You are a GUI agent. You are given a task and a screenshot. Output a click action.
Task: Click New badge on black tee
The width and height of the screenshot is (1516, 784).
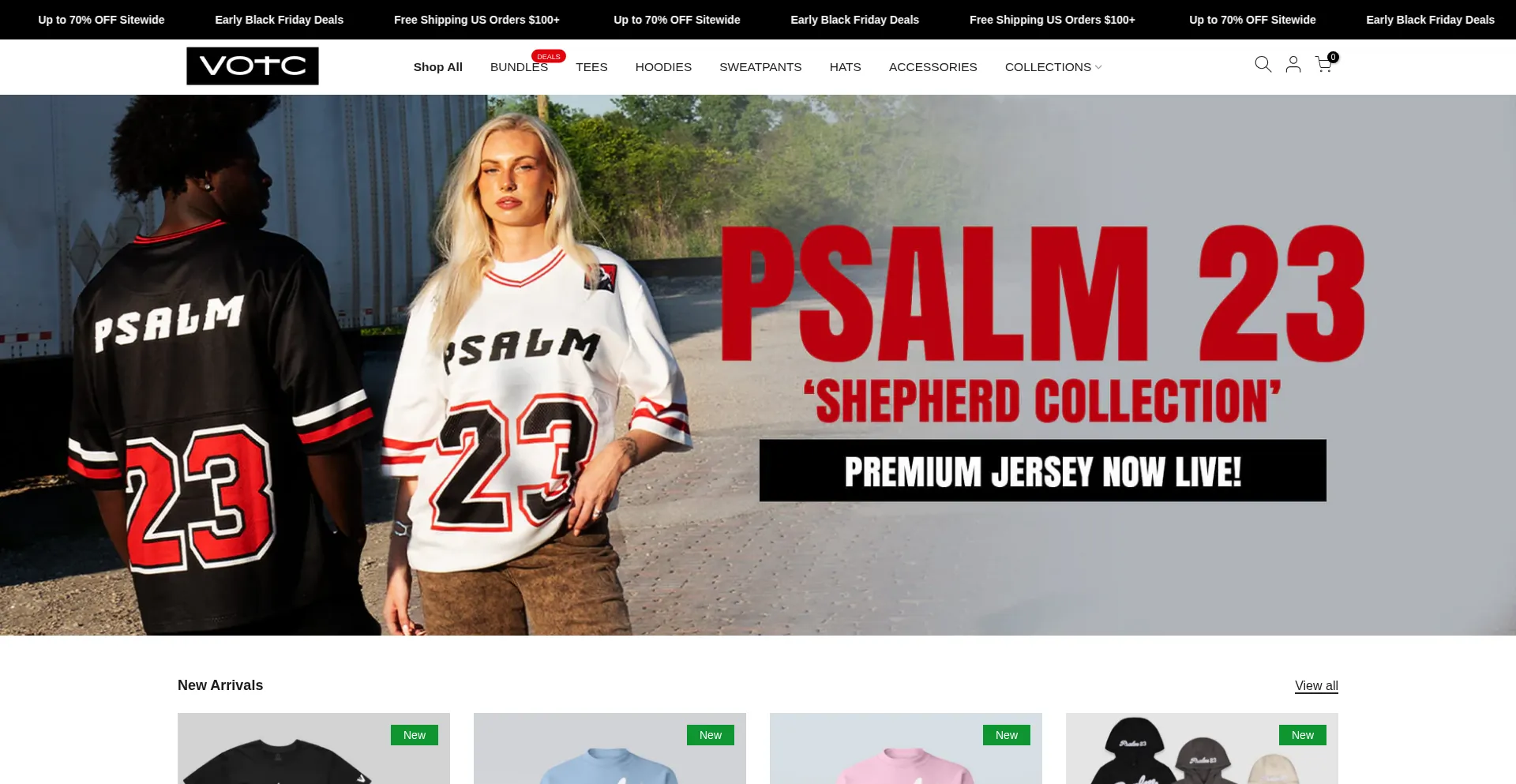(x=415, y=735)
